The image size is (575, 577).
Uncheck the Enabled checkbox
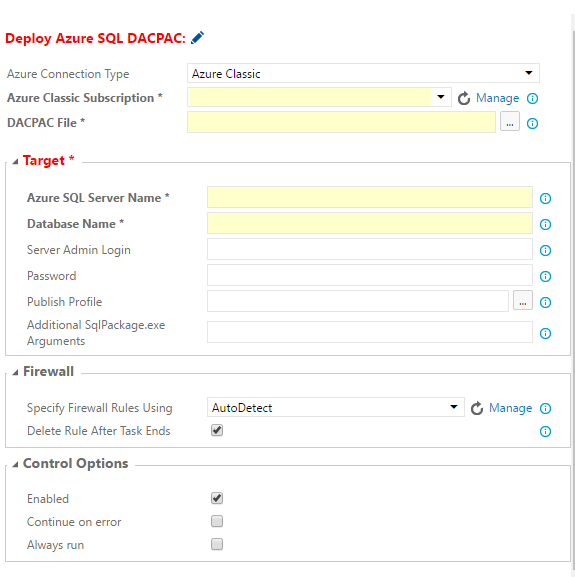point(217,498)
